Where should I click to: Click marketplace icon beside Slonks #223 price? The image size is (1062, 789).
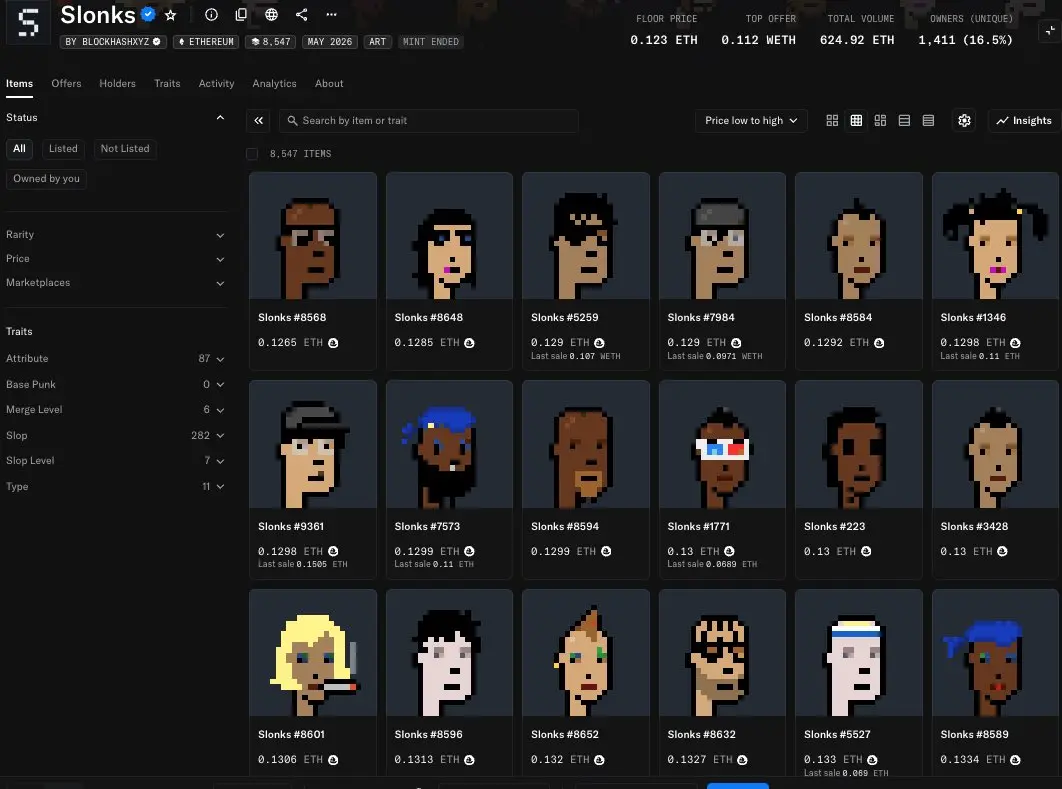tap(866, 551)
